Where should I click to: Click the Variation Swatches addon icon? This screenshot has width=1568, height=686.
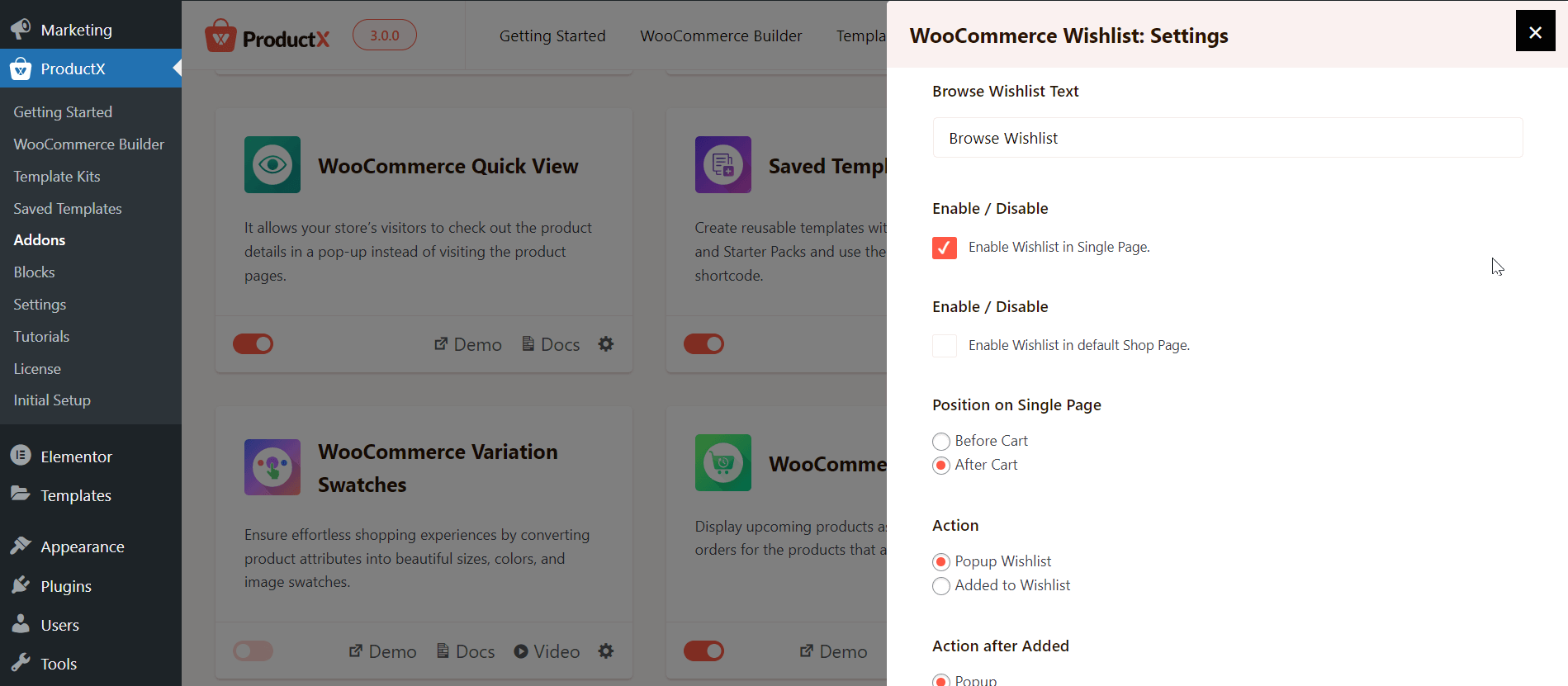click(272, 466)
